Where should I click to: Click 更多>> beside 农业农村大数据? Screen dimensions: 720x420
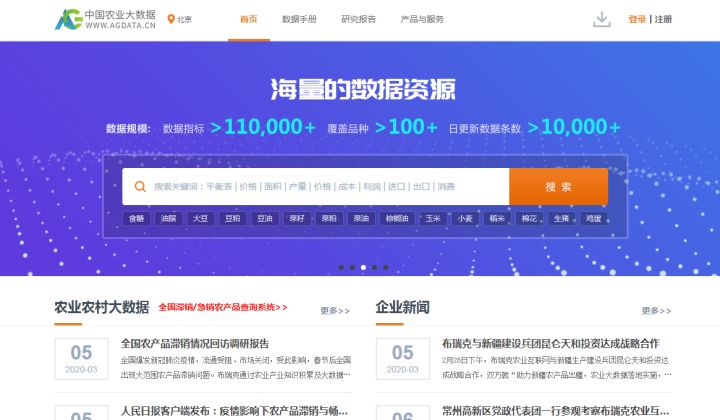(335, 311)
